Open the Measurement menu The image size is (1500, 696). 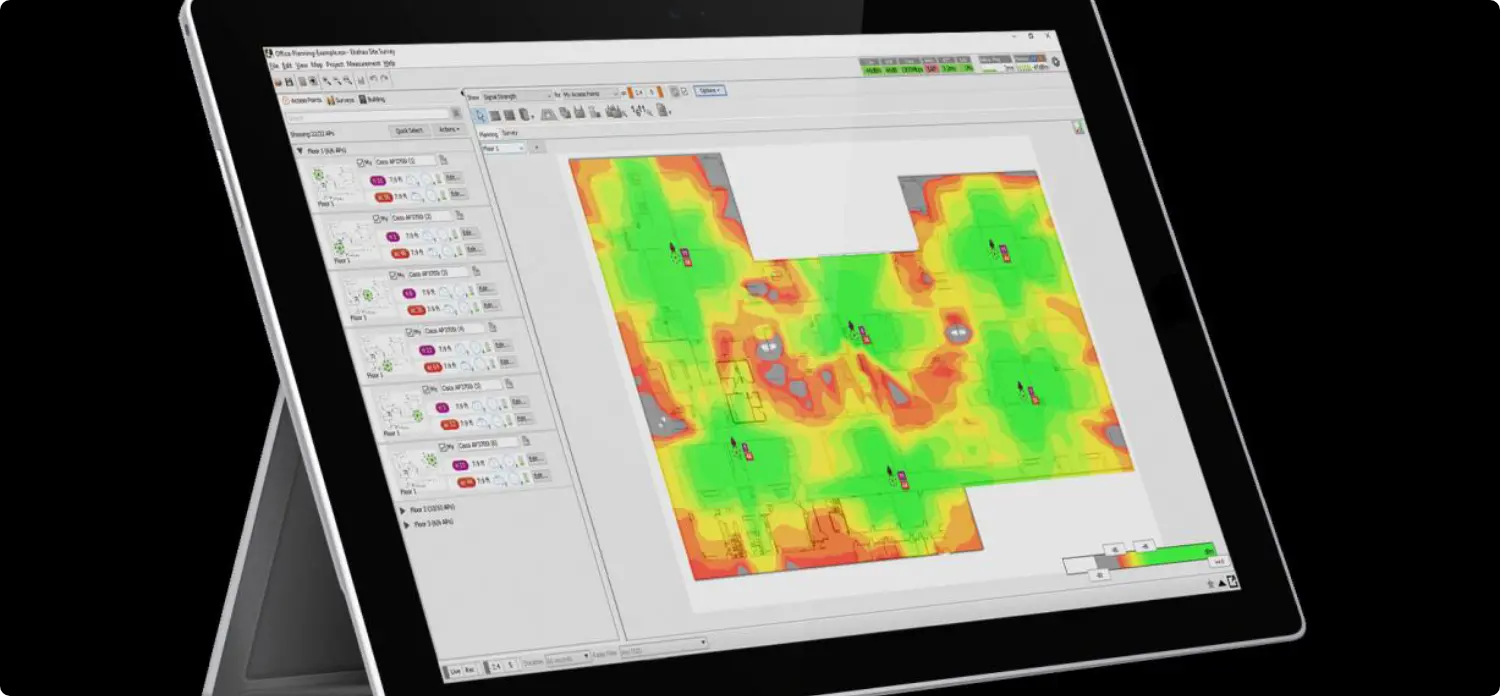(x=364, y=64)
